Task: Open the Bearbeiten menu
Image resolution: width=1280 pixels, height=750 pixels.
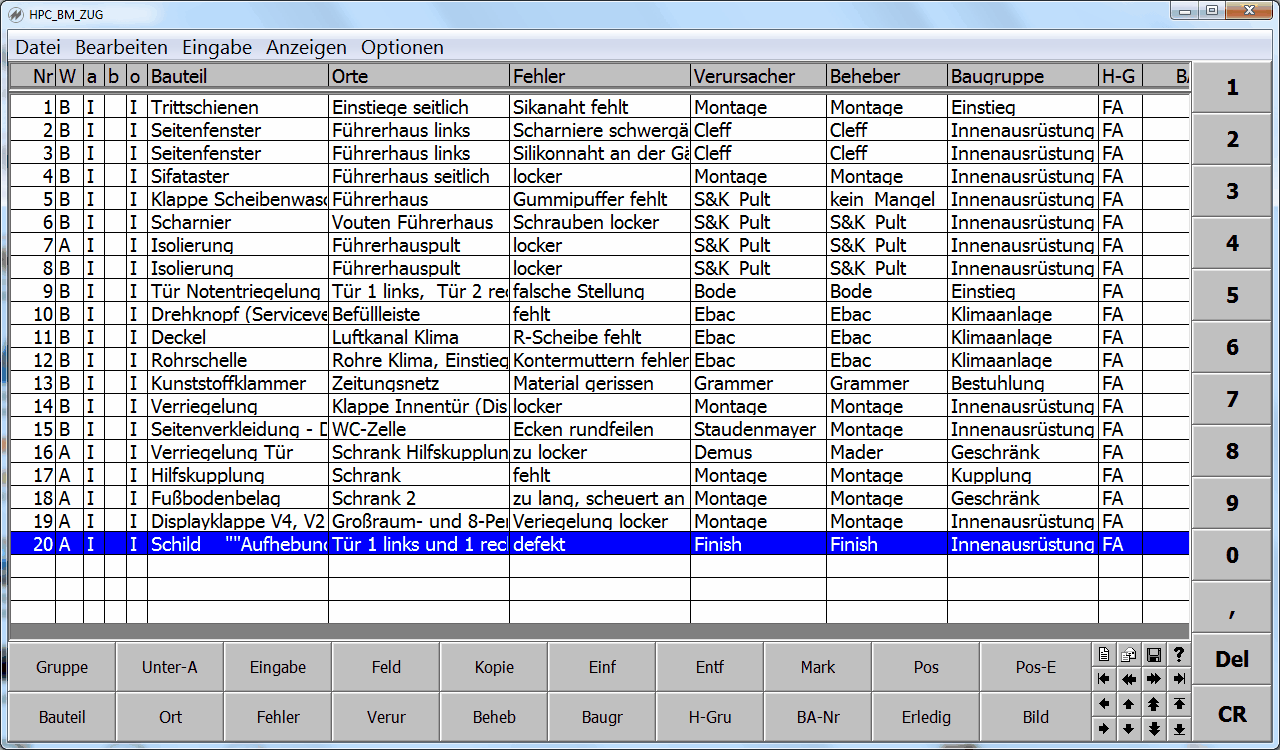Action: 121,47
